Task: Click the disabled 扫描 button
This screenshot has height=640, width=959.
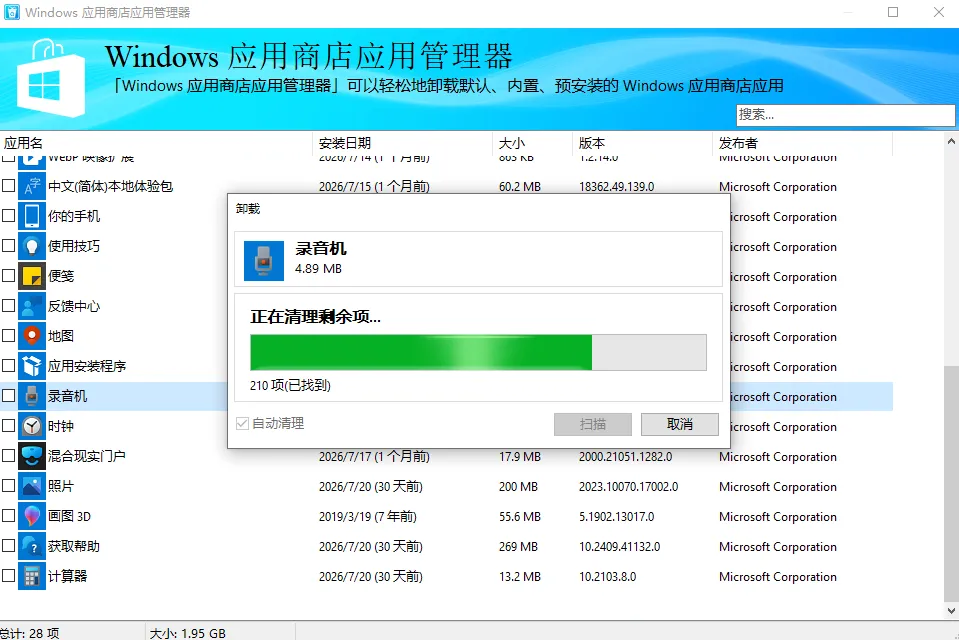Action: (593, 424)
